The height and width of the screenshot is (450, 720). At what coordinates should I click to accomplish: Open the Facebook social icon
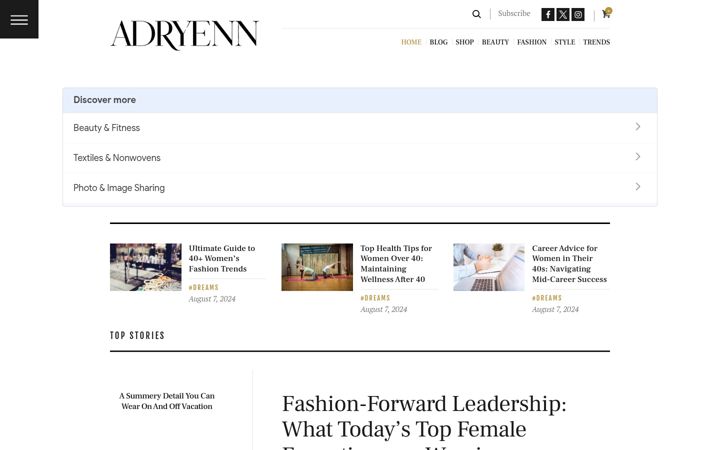click(548, 15)
